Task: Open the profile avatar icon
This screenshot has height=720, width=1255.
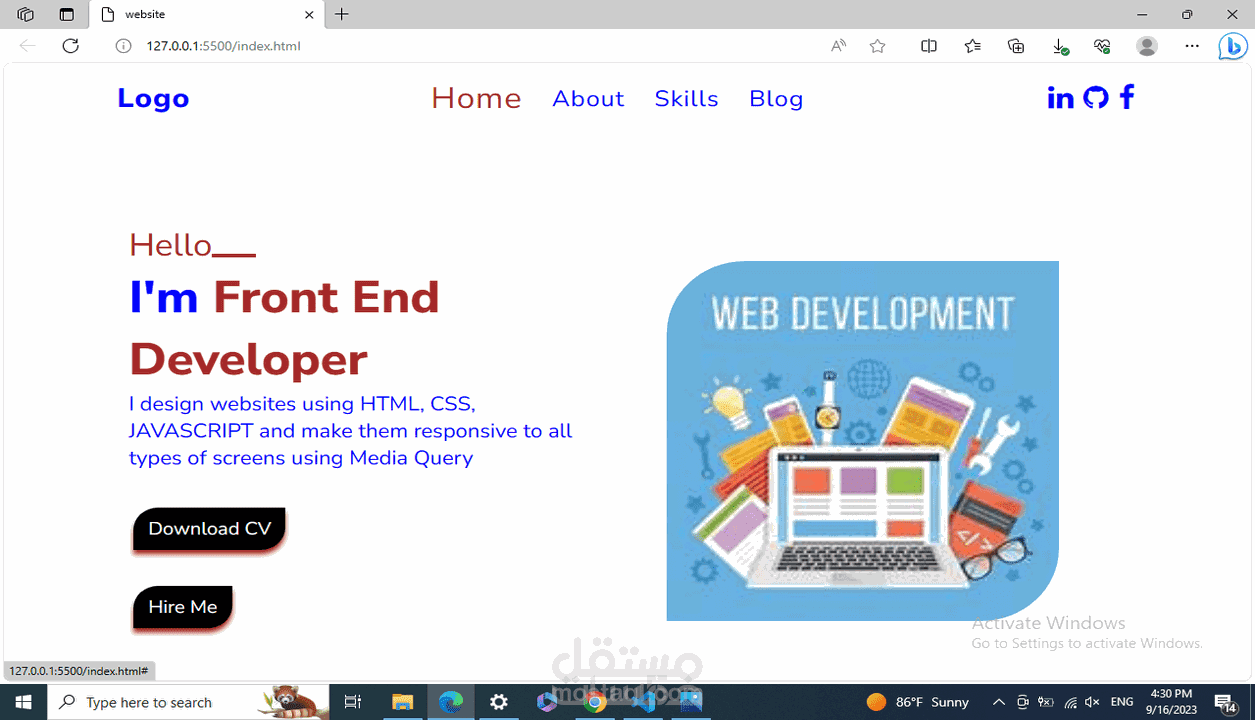Action: [1147, 46]
